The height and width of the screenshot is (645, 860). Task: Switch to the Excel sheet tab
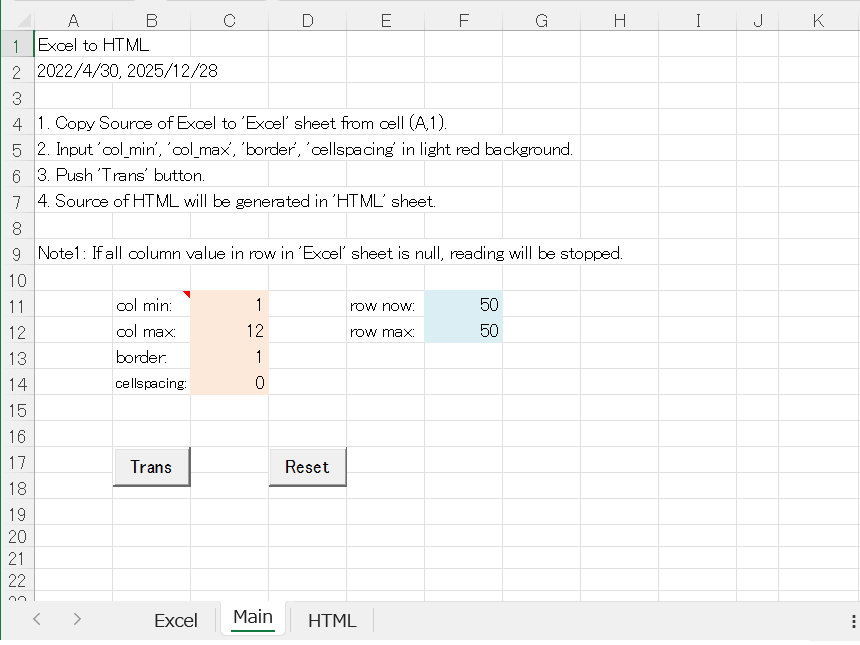click(x=175, y=620)
